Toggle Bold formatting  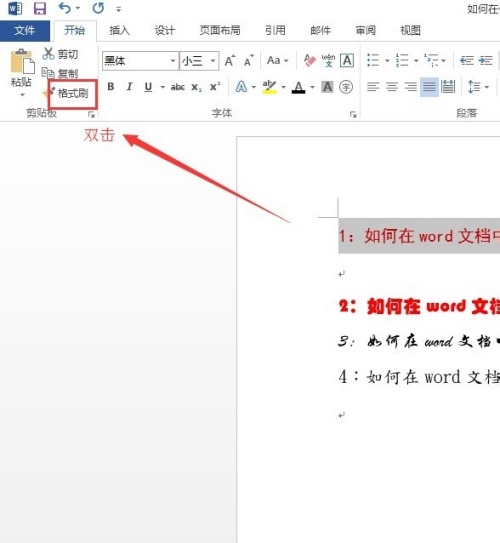coord(111,87)
